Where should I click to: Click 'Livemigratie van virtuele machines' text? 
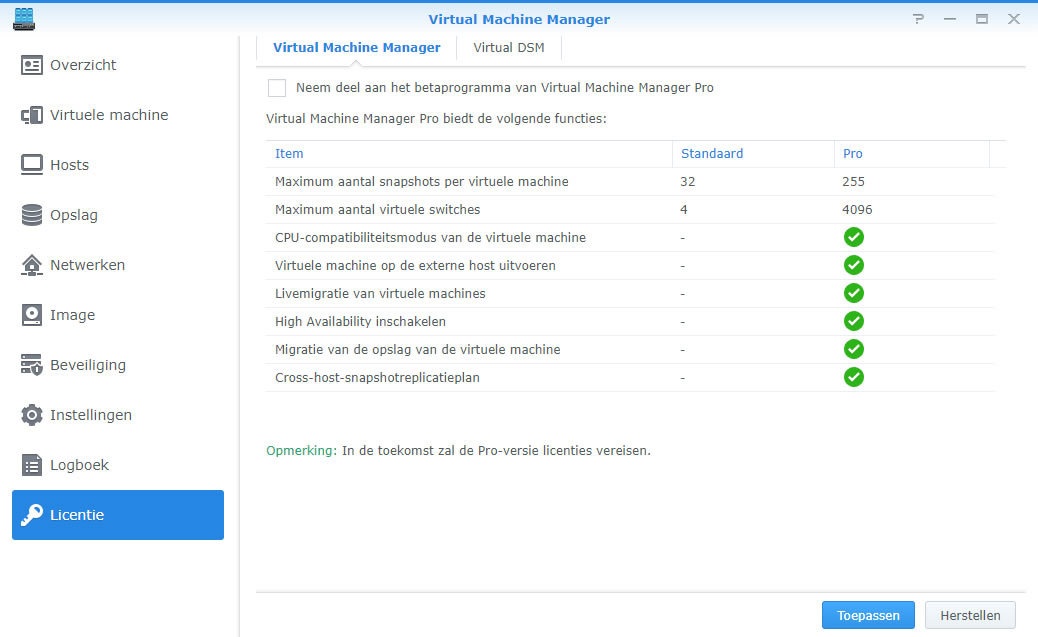point(380,293)
